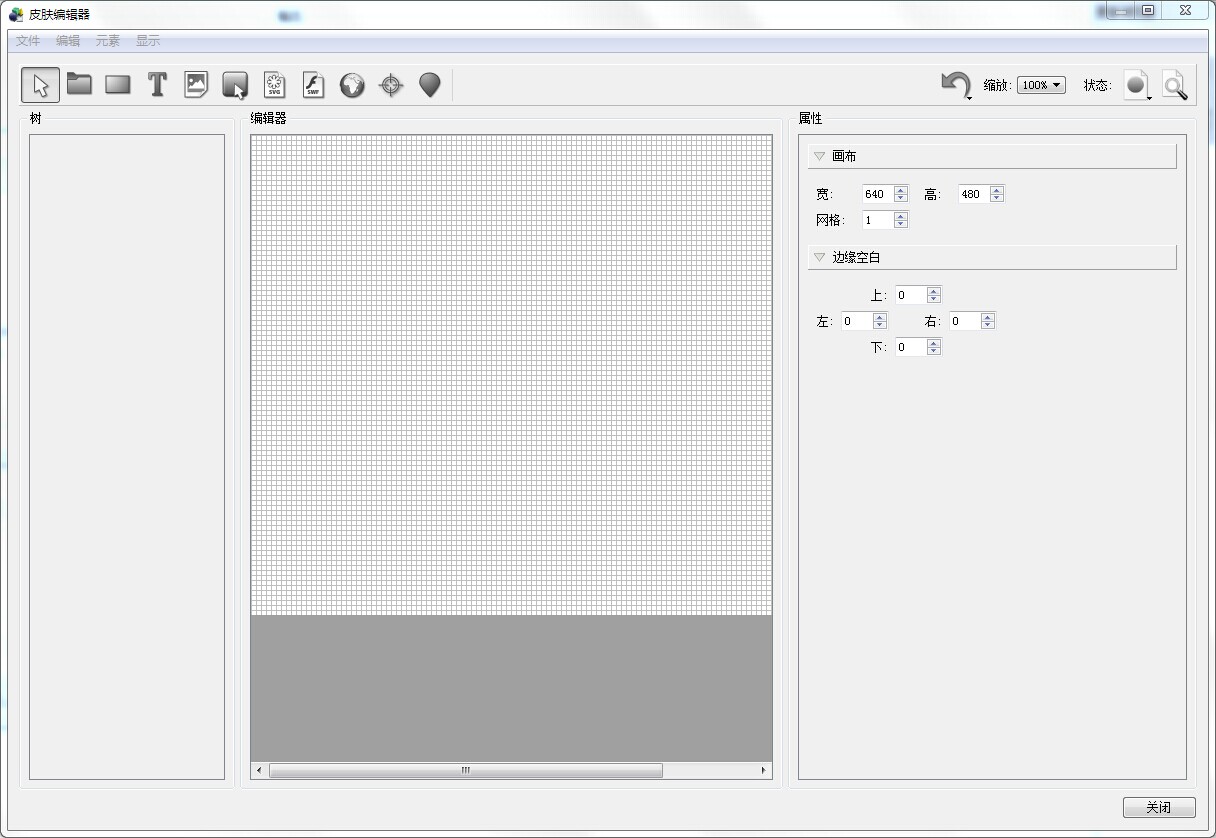Click the 右 right margin field
Image resolution: width=1216 pixels, height=838 pixels.
[x=964, y=321]
